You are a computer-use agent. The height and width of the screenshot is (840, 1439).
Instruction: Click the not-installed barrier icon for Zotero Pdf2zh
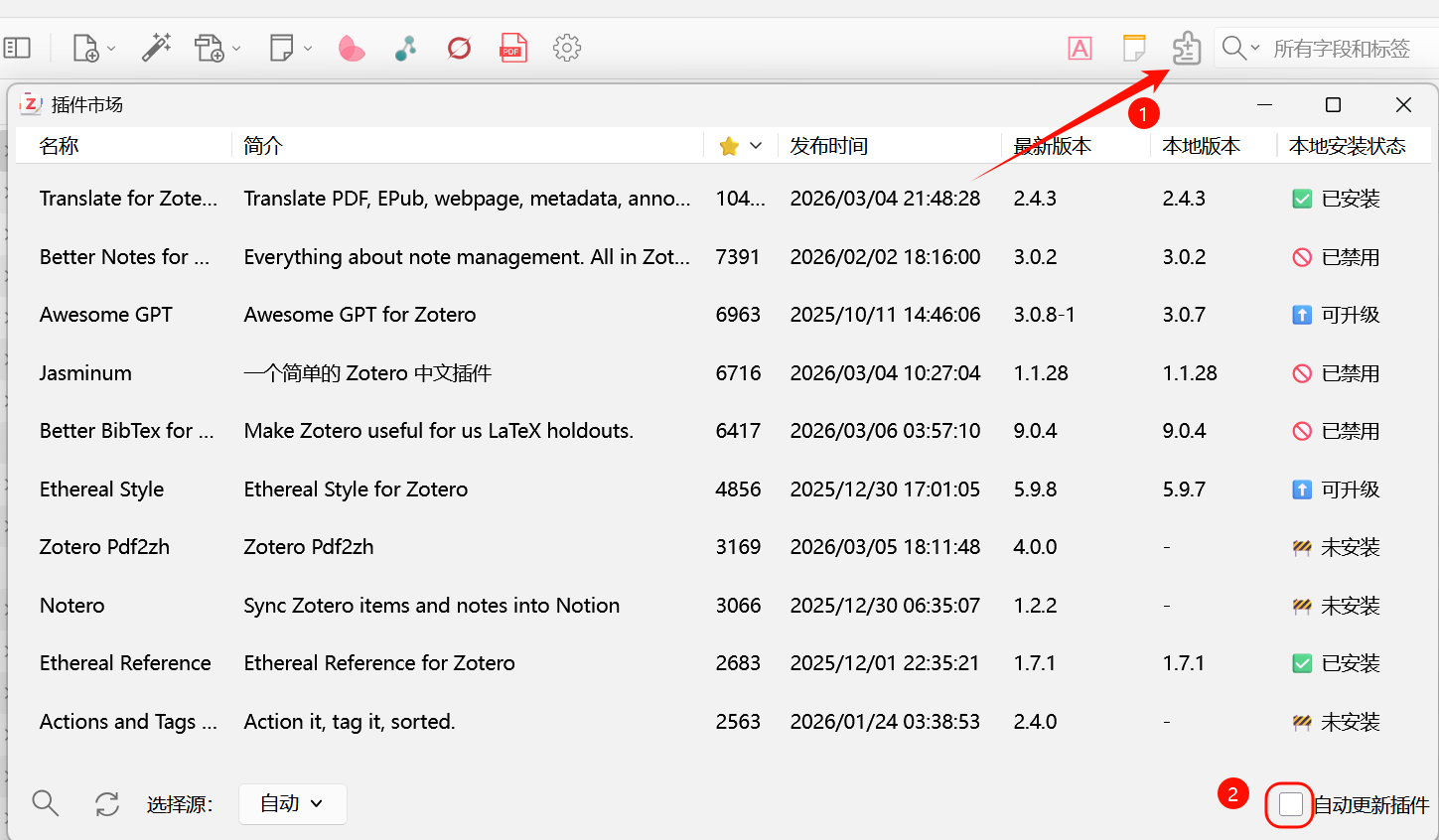pyautogui.click(x=1302, y=547)
